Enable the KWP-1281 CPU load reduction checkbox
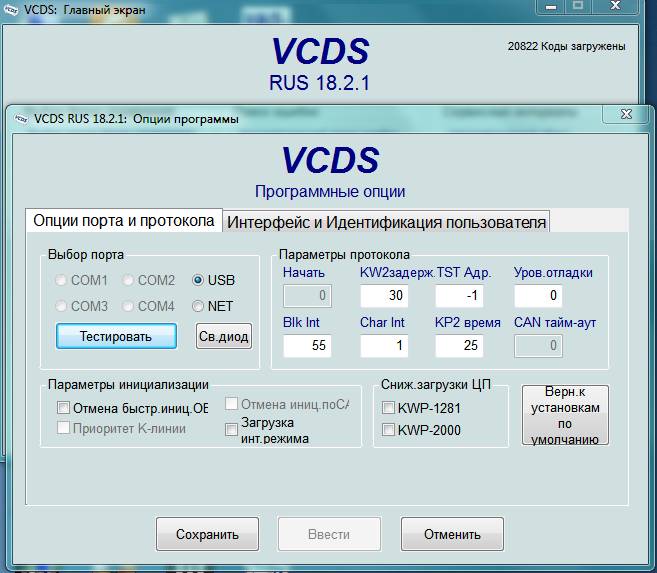Viewport: 657px width, 573px height. point(389,408)
